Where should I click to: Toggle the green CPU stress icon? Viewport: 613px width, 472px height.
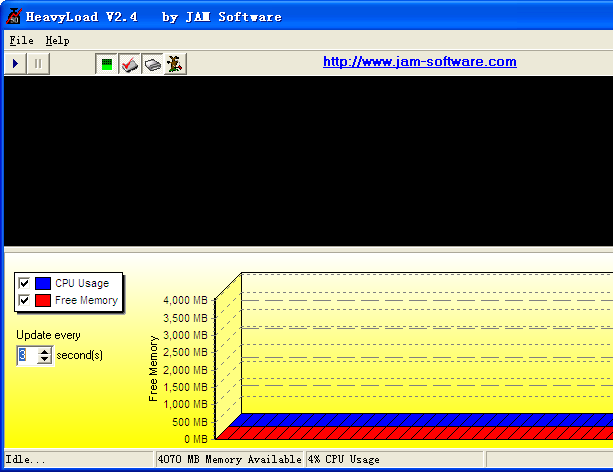click(107, 64)
